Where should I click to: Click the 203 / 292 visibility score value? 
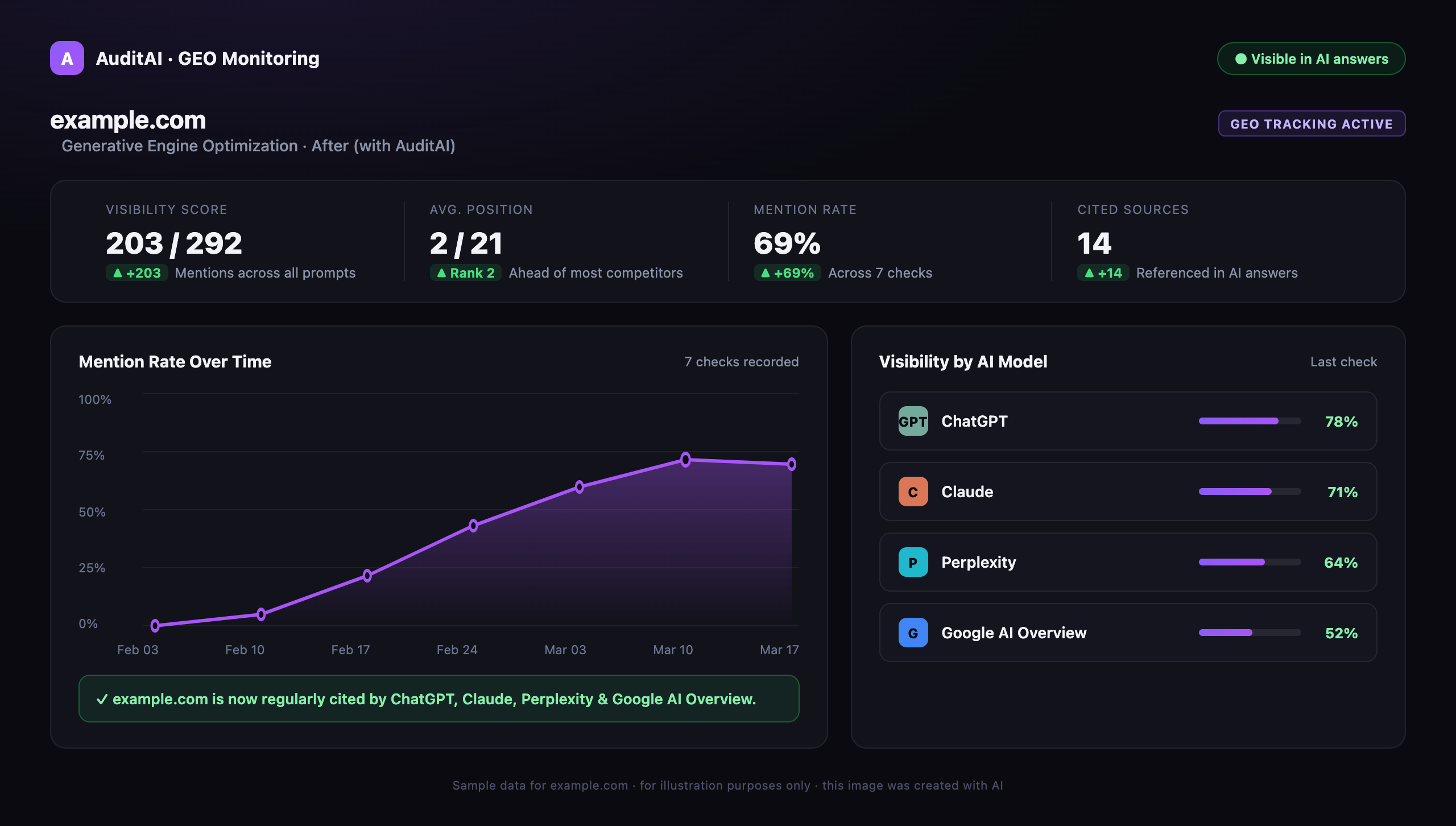(x=174, y=243)
